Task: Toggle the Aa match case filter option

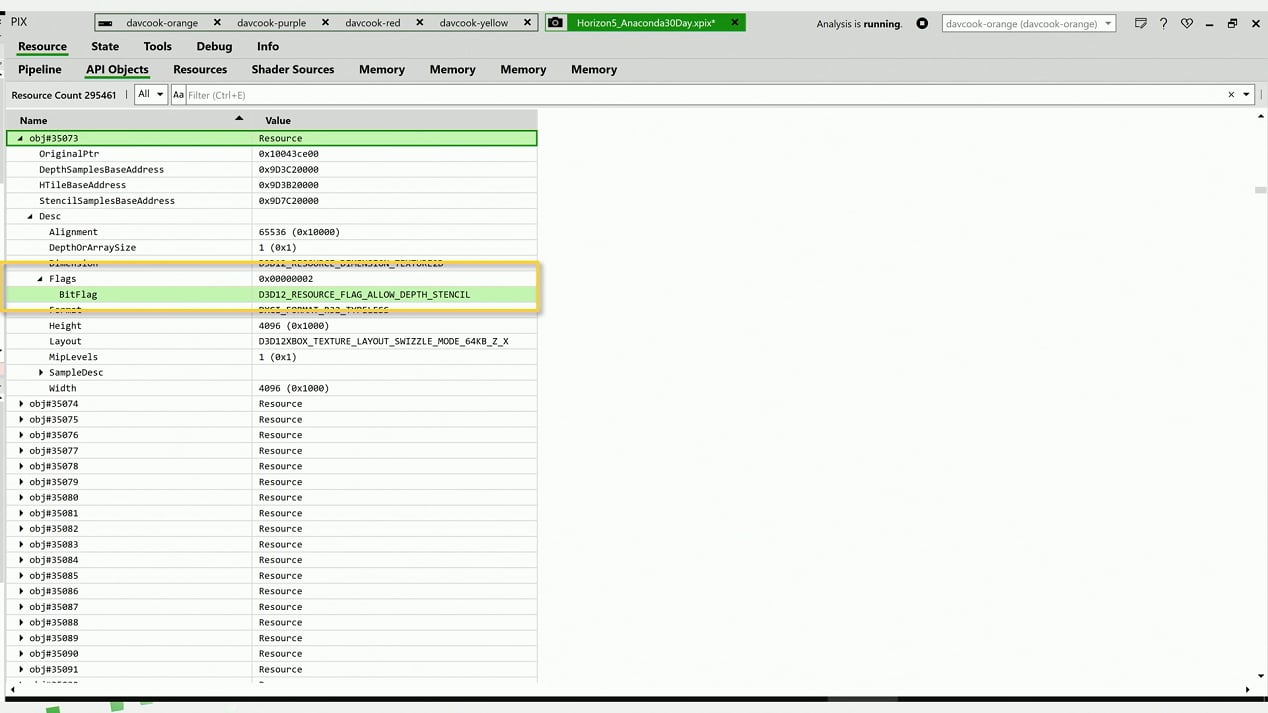Action: [x=178, y=95]
